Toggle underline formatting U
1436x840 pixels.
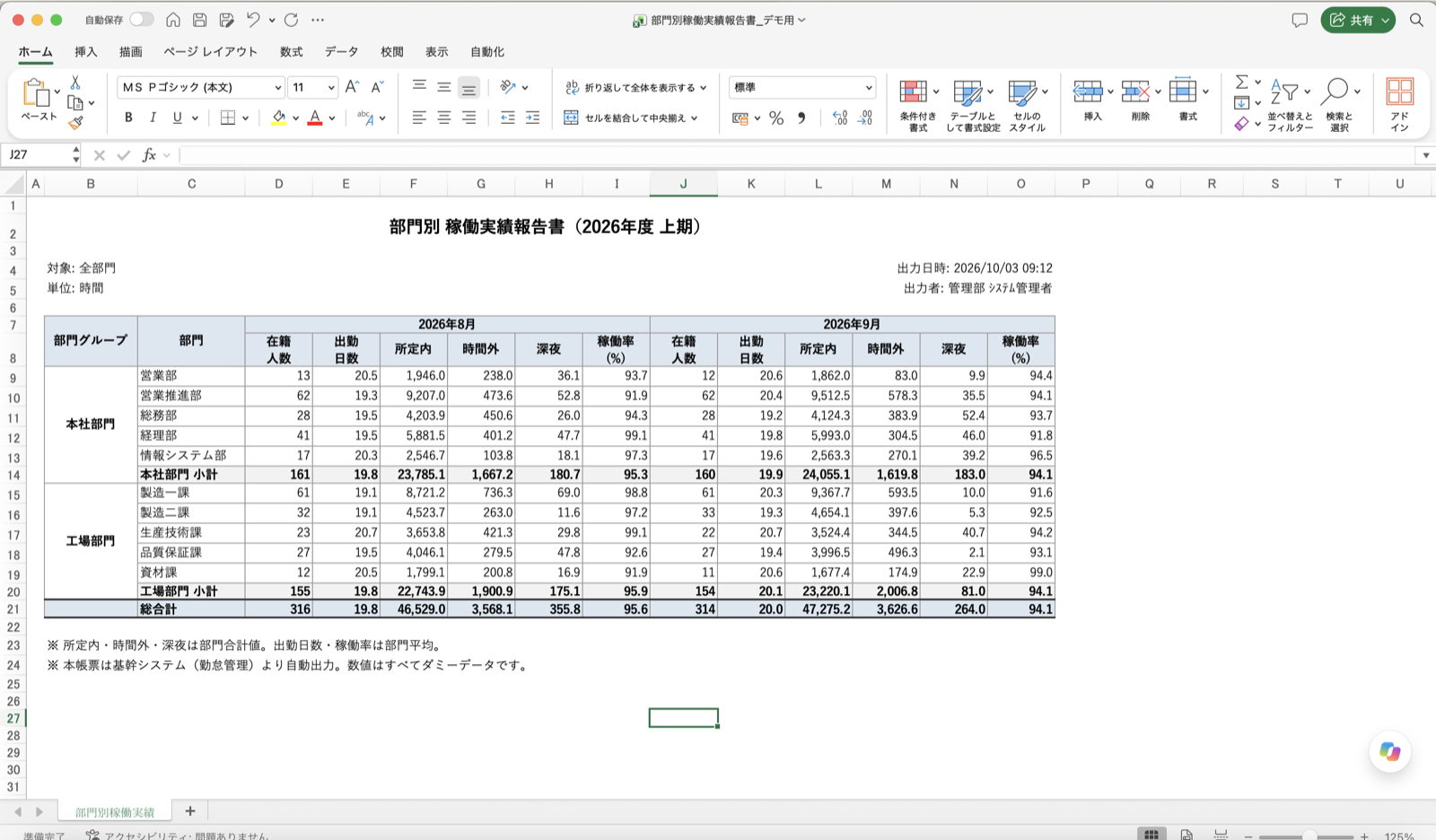[177, 118]
